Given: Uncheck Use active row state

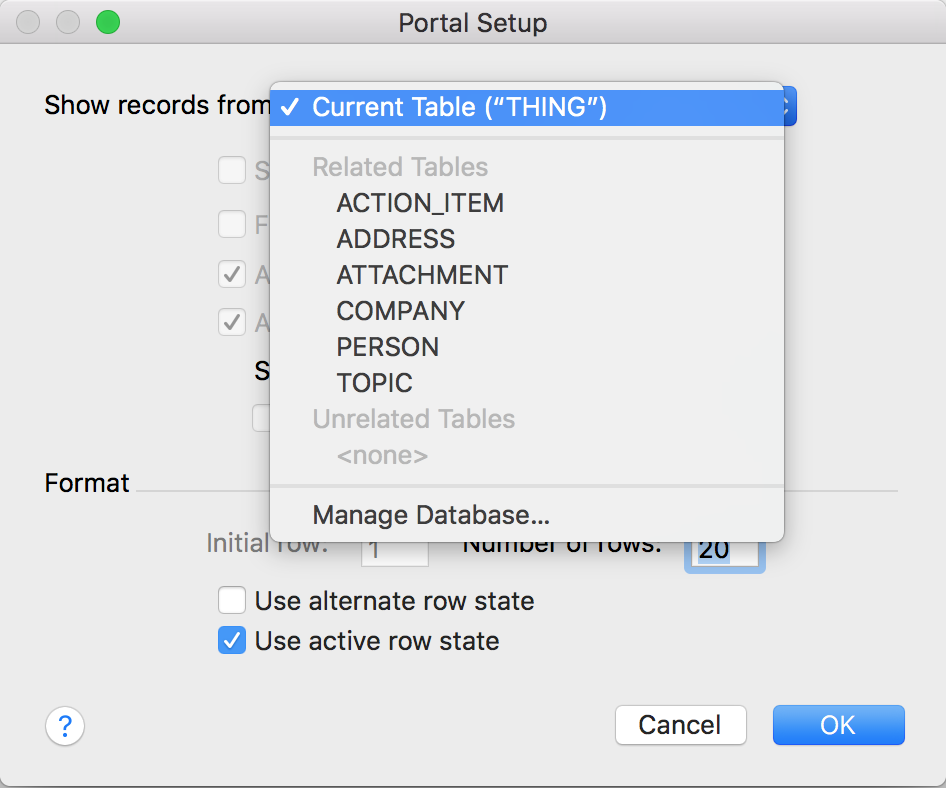Looking at the screenshot, I should [232, 641].
